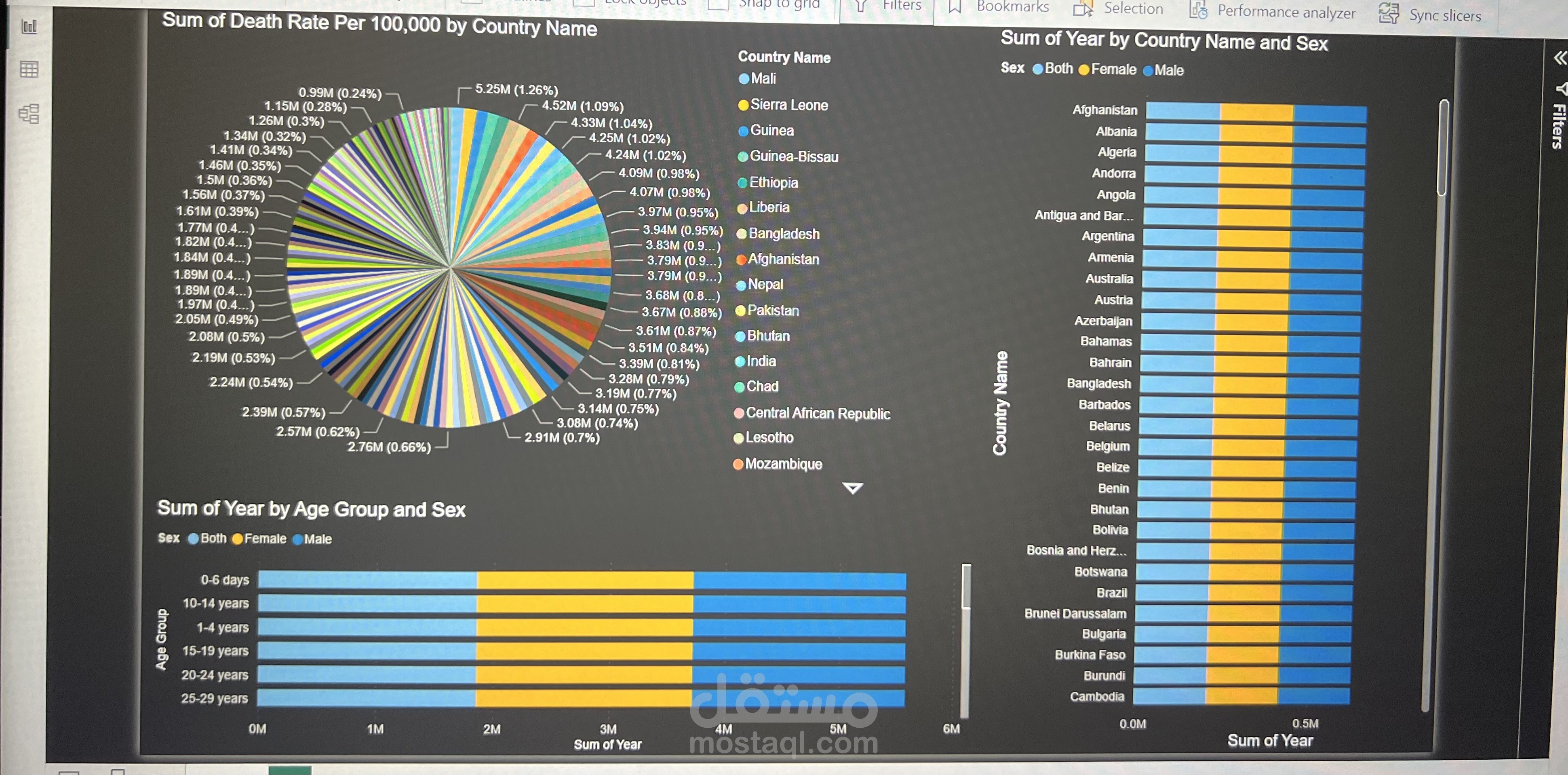
Task: Click the Both segment of 15-19 years bar
Action: pyautogui.click(x=367, y=651)
